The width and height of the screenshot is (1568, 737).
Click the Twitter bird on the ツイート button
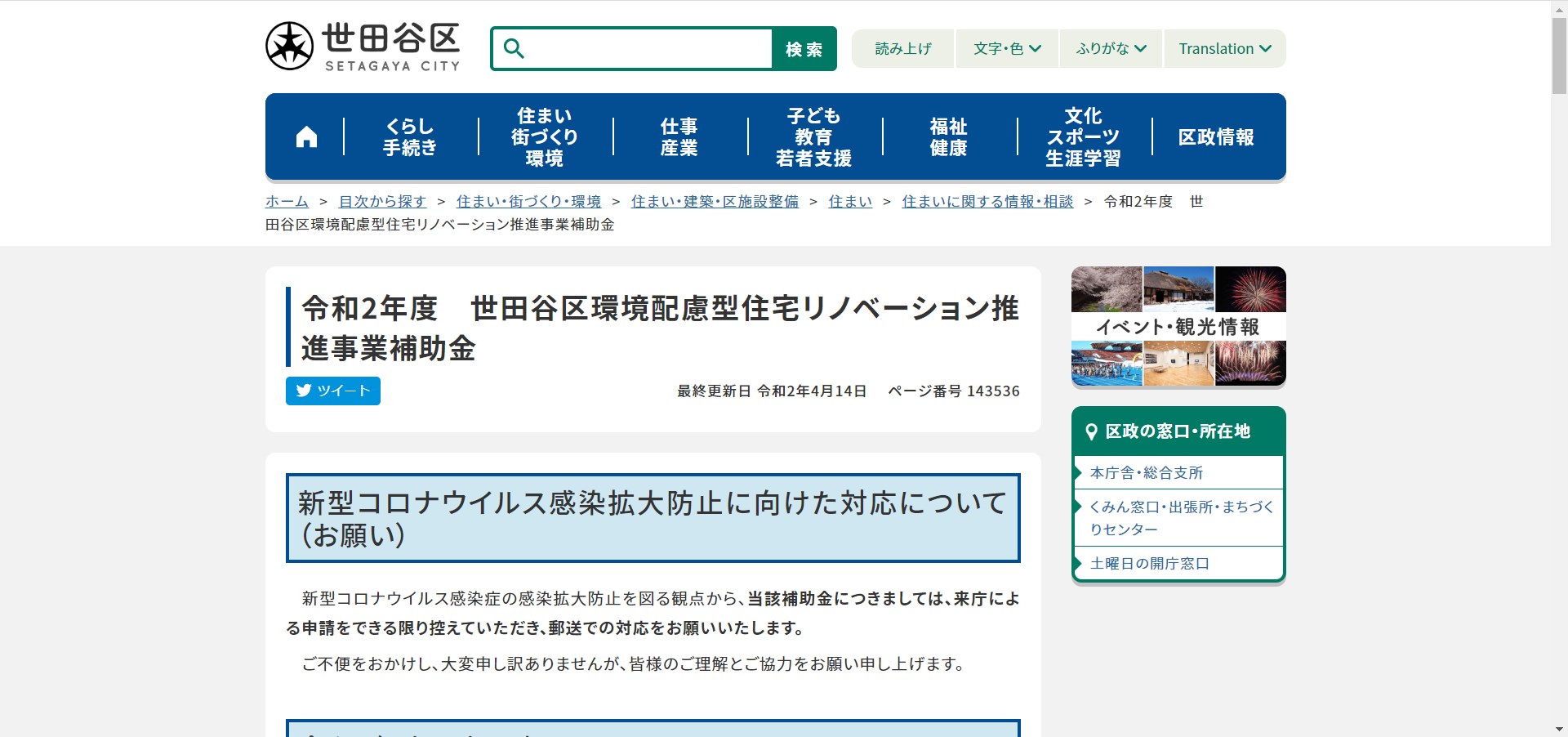pos(304,391)
